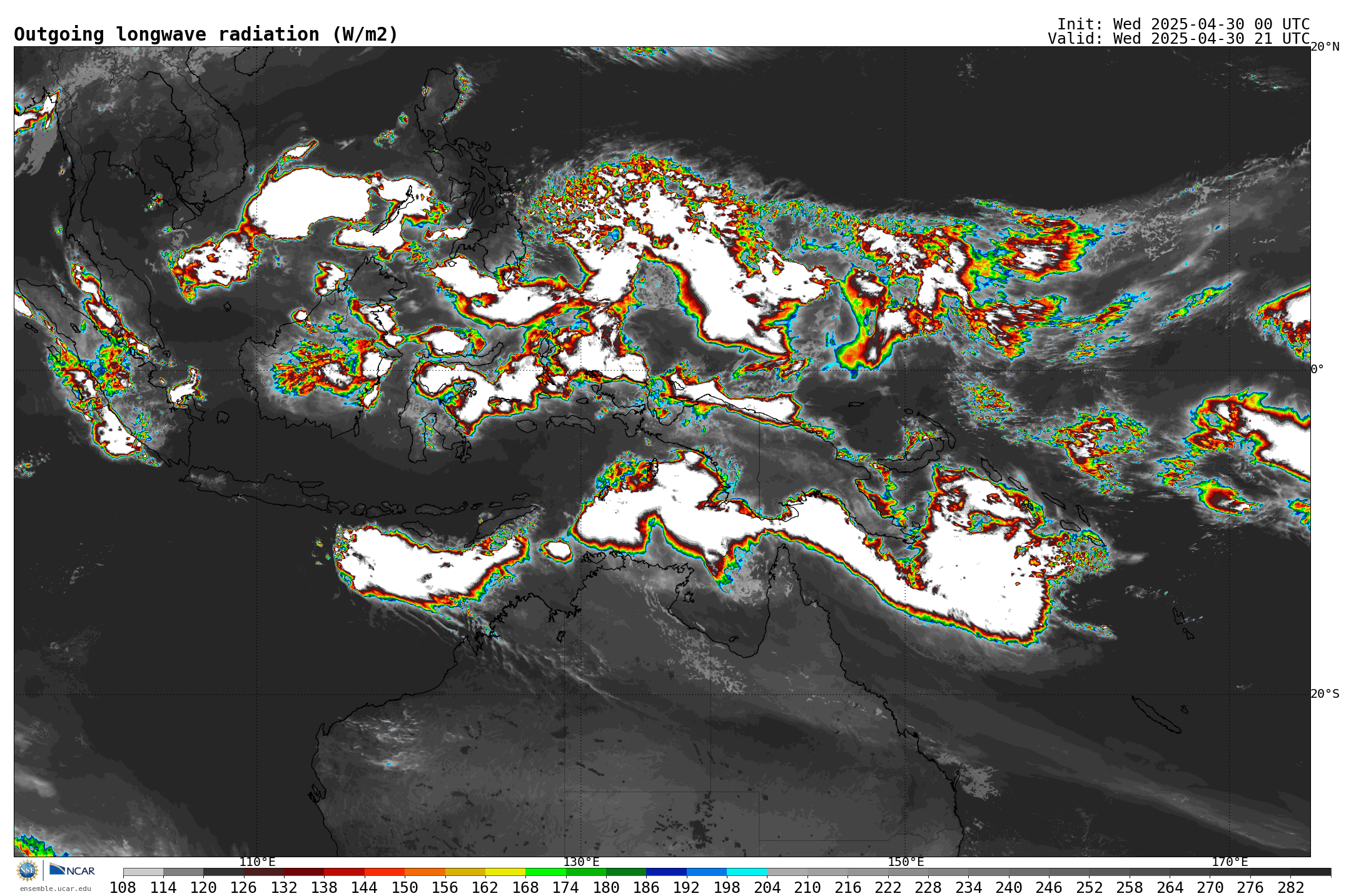Viewport: 1351px width, 896px height.
Task: Select the bright red 144–150 colorbar swatch
Action: [385, 872]
